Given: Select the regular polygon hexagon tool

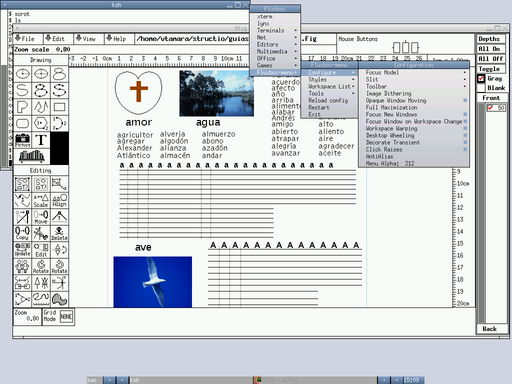Looking at the screenshot, I should tap(41, 123).
